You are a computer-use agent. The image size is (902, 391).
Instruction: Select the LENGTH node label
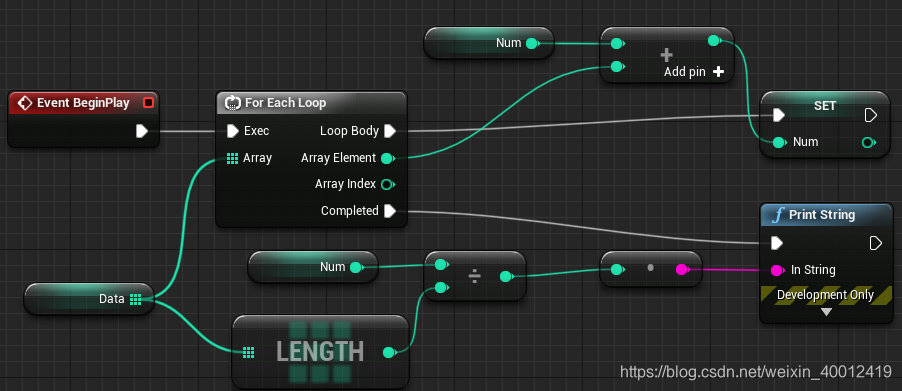[x=320, y=351]
